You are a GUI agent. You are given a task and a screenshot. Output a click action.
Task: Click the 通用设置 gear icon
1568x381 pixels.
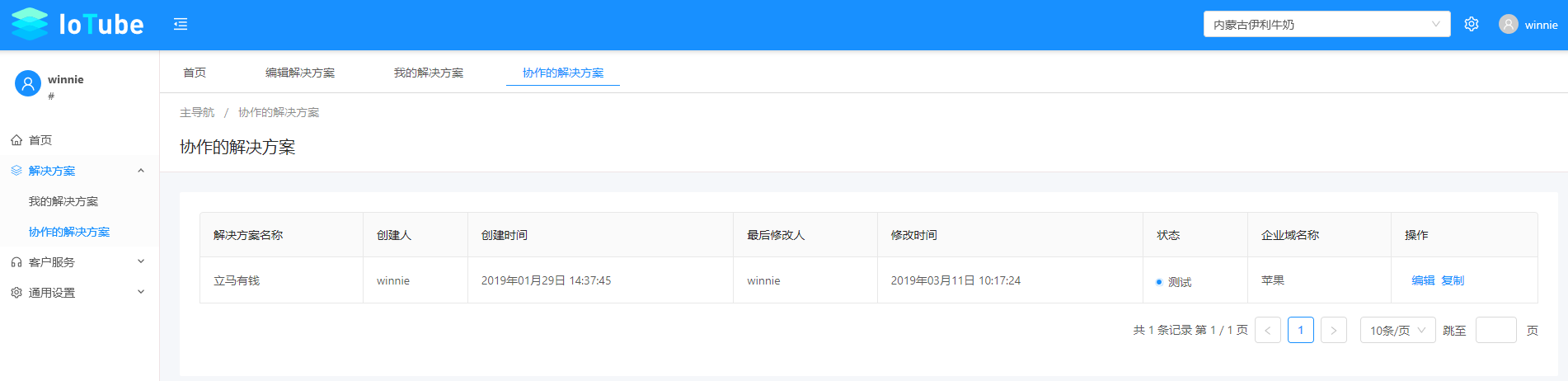16,293
